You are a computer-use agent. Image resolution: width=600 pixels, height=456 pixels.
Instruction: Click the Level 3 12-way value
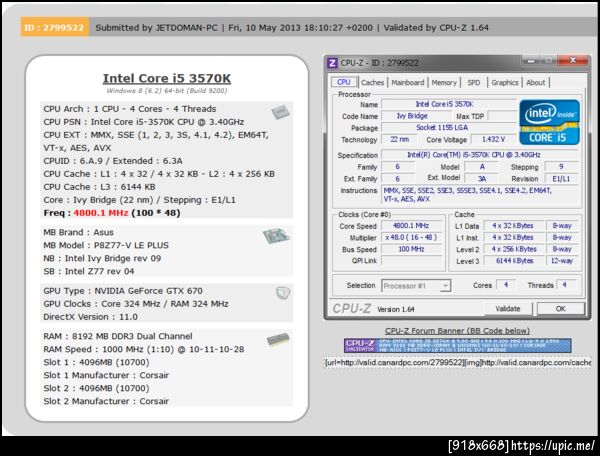(x=562, y=261)
